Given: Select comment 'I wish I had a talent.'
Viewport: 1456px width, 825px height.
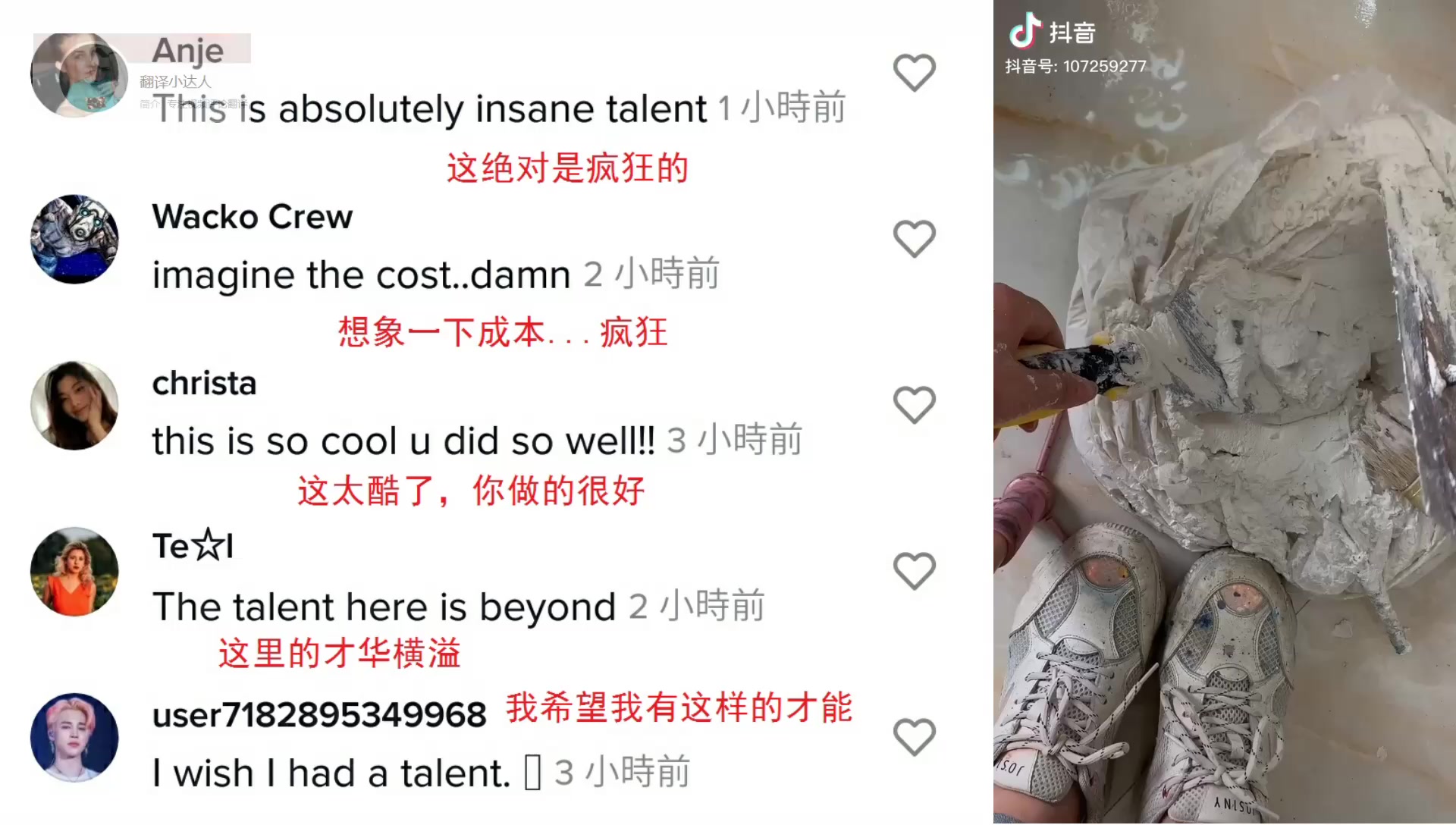Looking at the screenshot, I should point(331,773).
